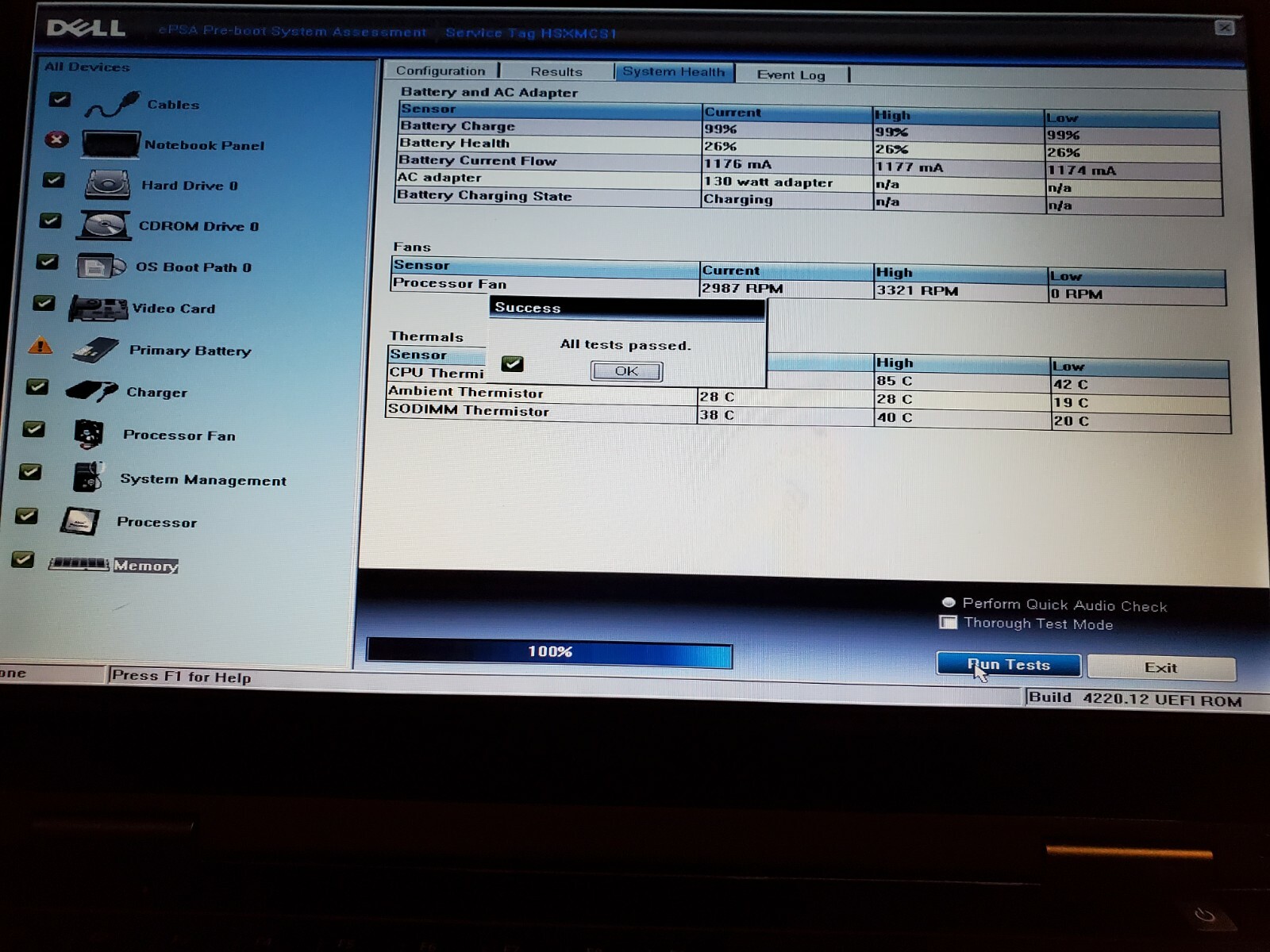This screenshot has width=1270, height=952.
Task: Toggle the check status beside OS Boot Path 0
Action: pyautogui.click(x=48, y=262)
